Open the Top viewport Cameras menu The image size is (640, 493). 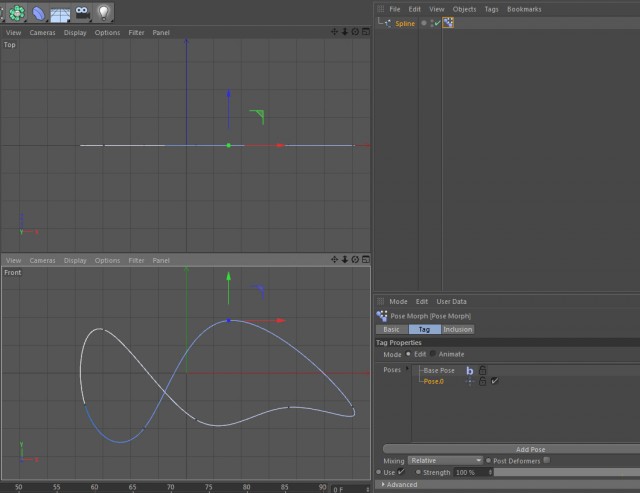pos(42,33)
